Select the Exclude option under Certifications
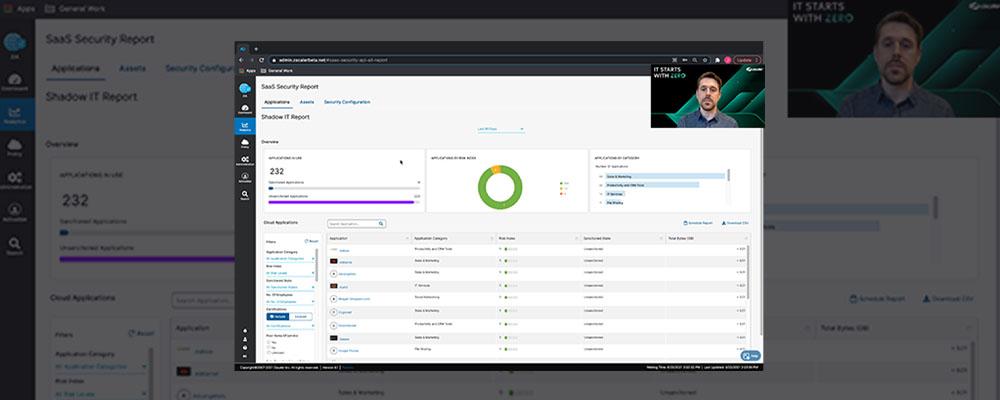This screenshot has width=1000, height=400. click(300, 316)
